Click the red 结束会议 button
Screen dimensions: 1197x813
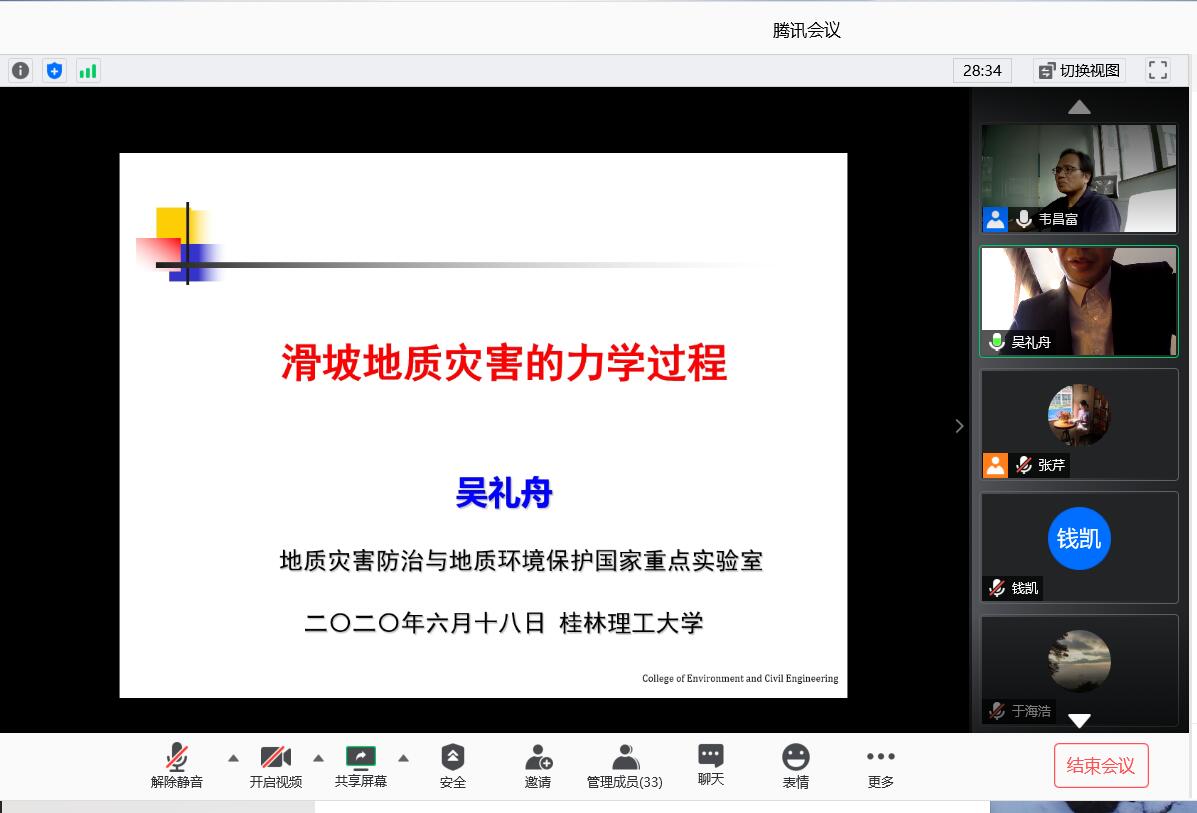[1101, 766]
